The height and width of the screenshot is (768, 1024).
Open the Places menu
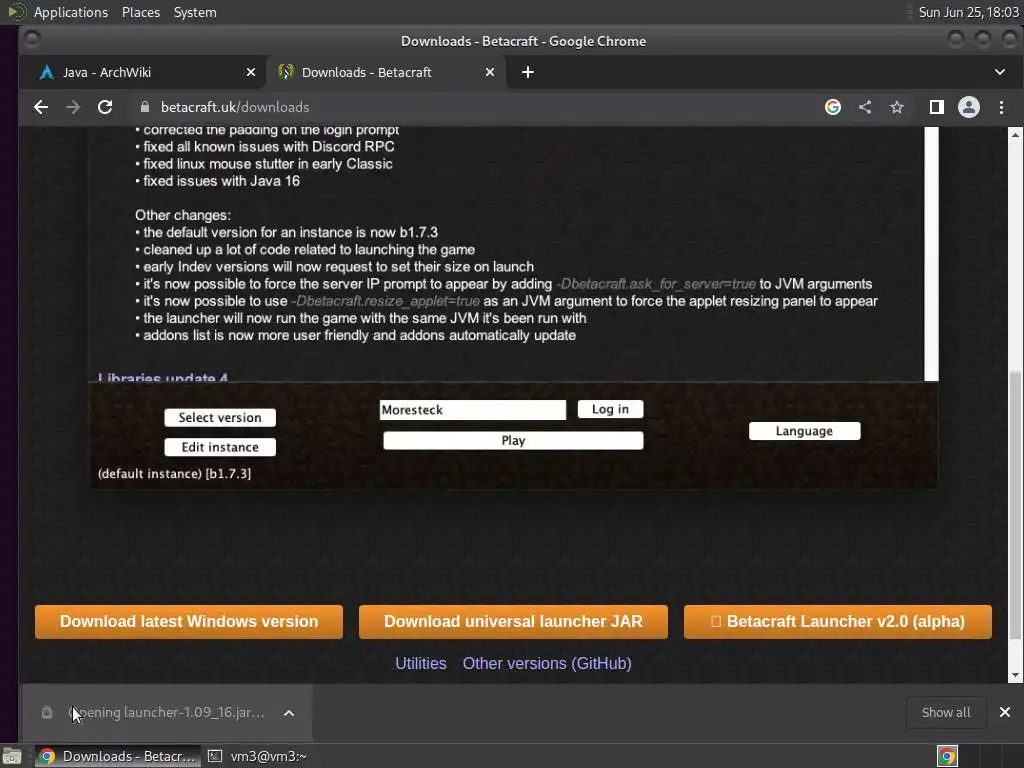(140, 12)
